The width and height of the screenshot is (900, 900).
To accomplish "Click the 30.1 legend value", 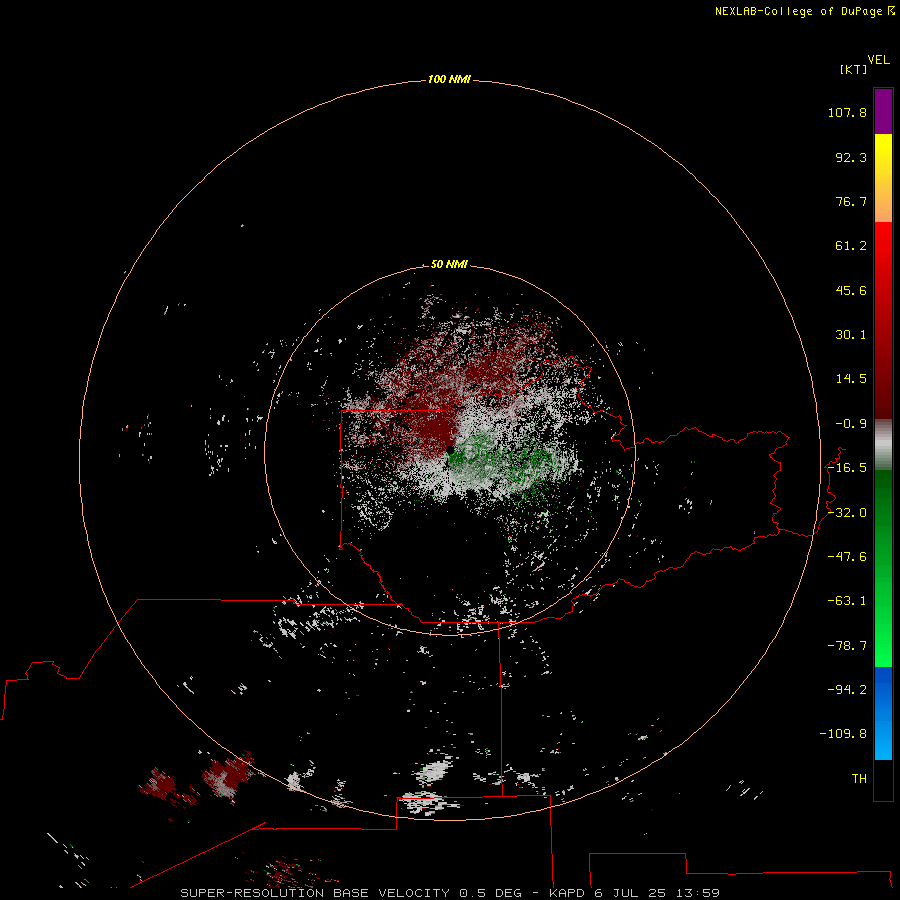I will [851, 335].
